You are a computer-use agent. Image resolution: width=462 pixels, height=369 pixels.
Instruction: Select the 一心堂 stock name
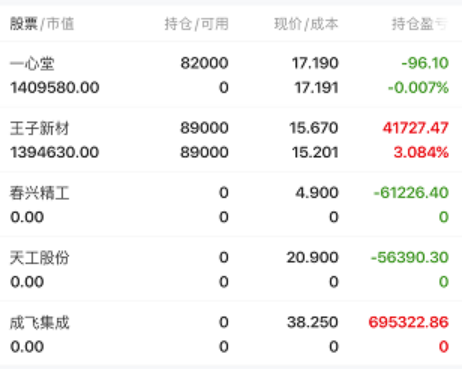point(32,63)
